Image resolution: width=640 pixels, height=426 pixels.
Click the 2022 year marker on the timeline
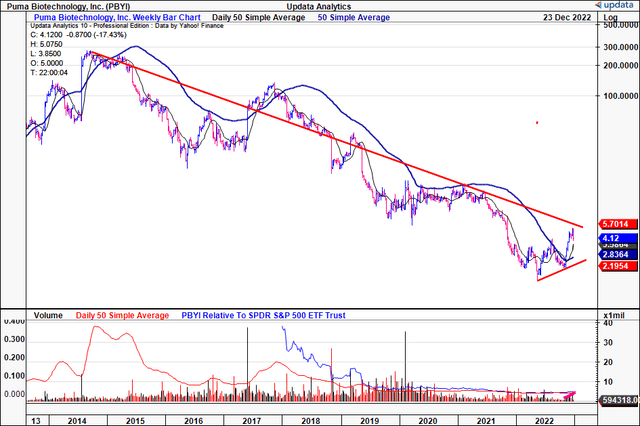[x=544, y=421]
